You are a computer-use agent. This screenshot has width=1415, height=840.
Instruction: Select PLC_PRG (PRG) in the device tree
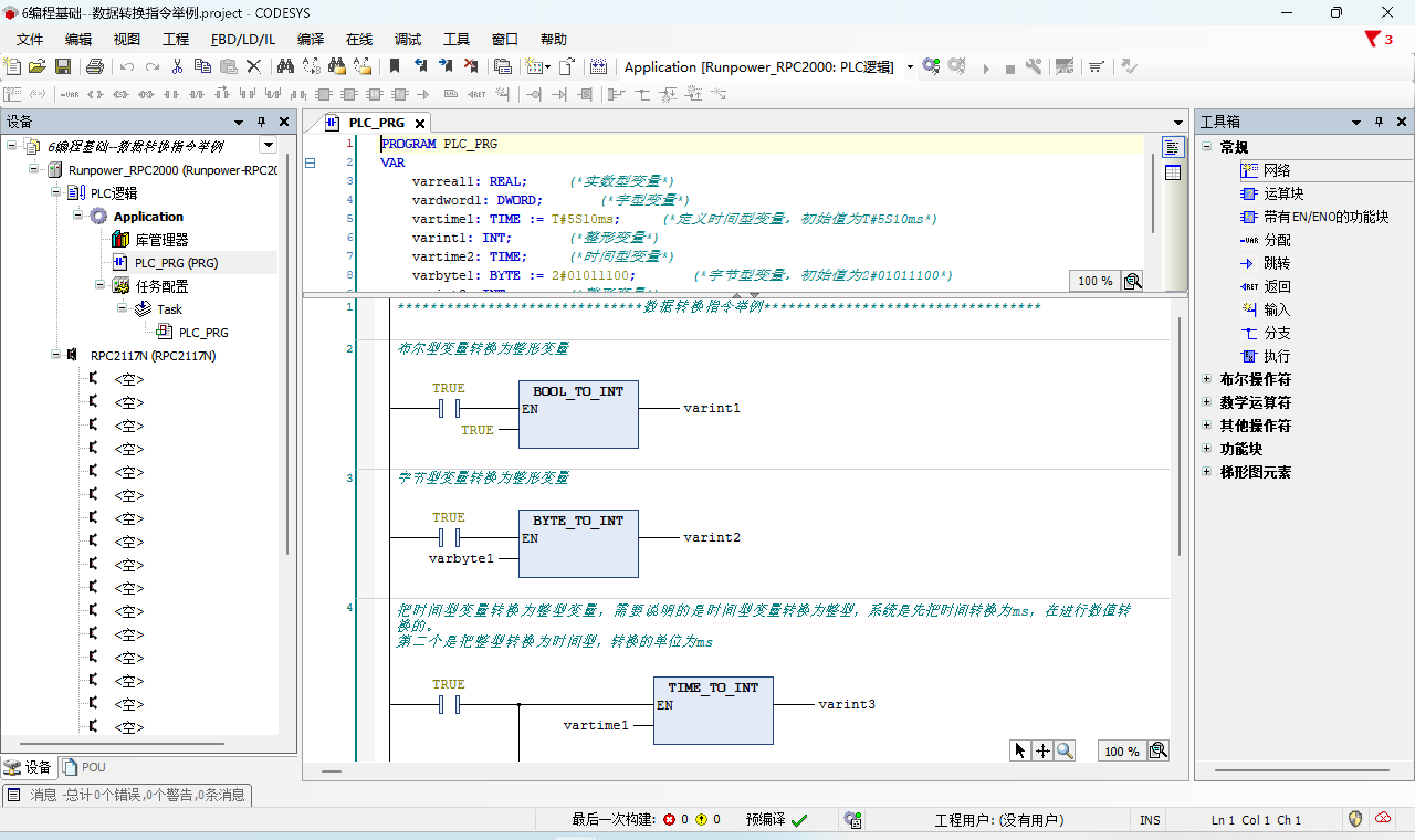pos(176,263)
